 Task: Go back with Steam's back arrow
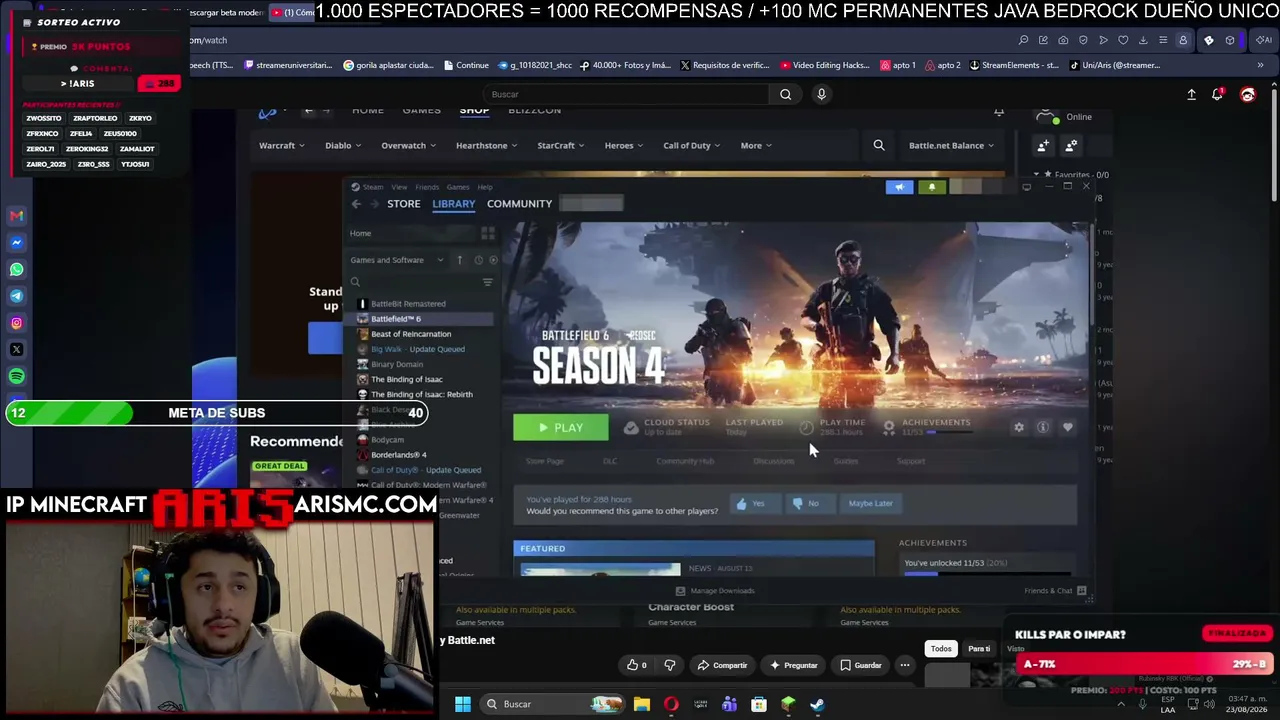pos(356,204)
